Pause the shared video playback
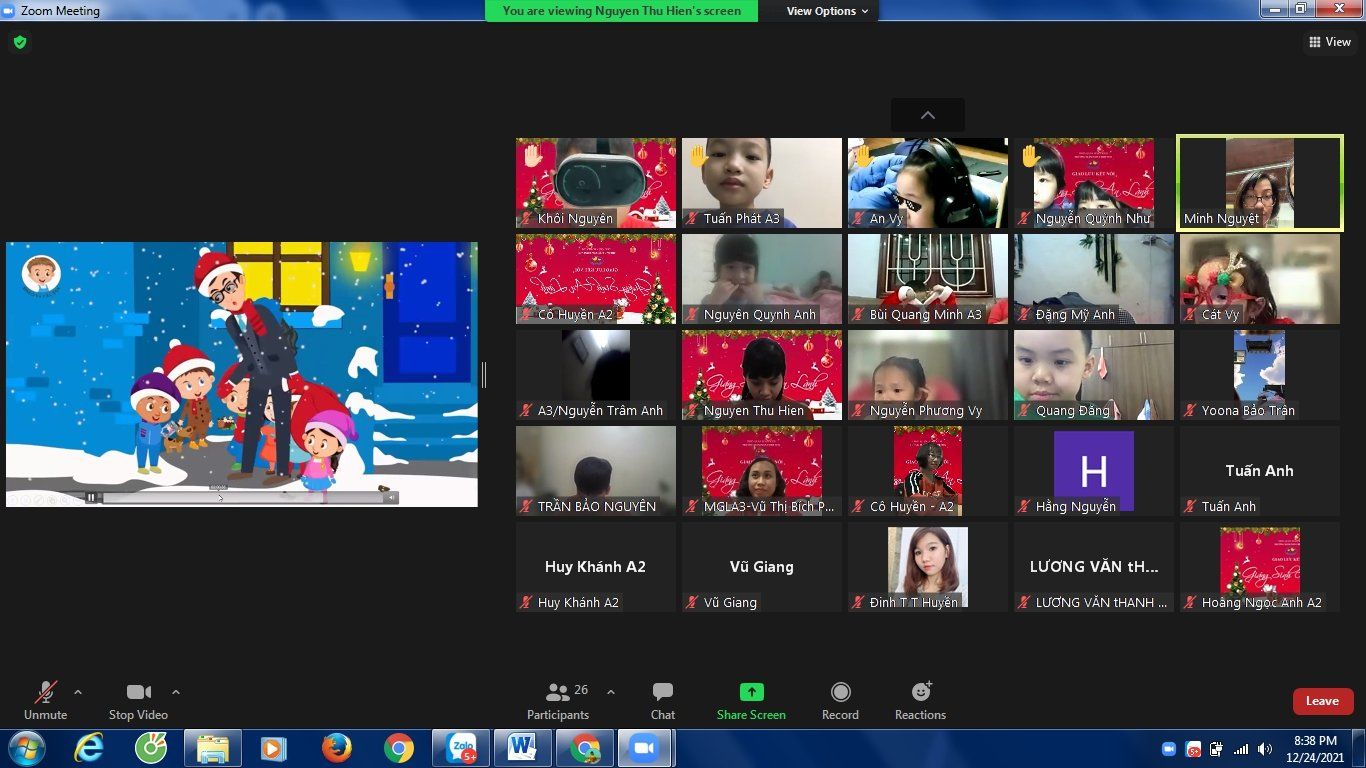 [x=91, y=497]
